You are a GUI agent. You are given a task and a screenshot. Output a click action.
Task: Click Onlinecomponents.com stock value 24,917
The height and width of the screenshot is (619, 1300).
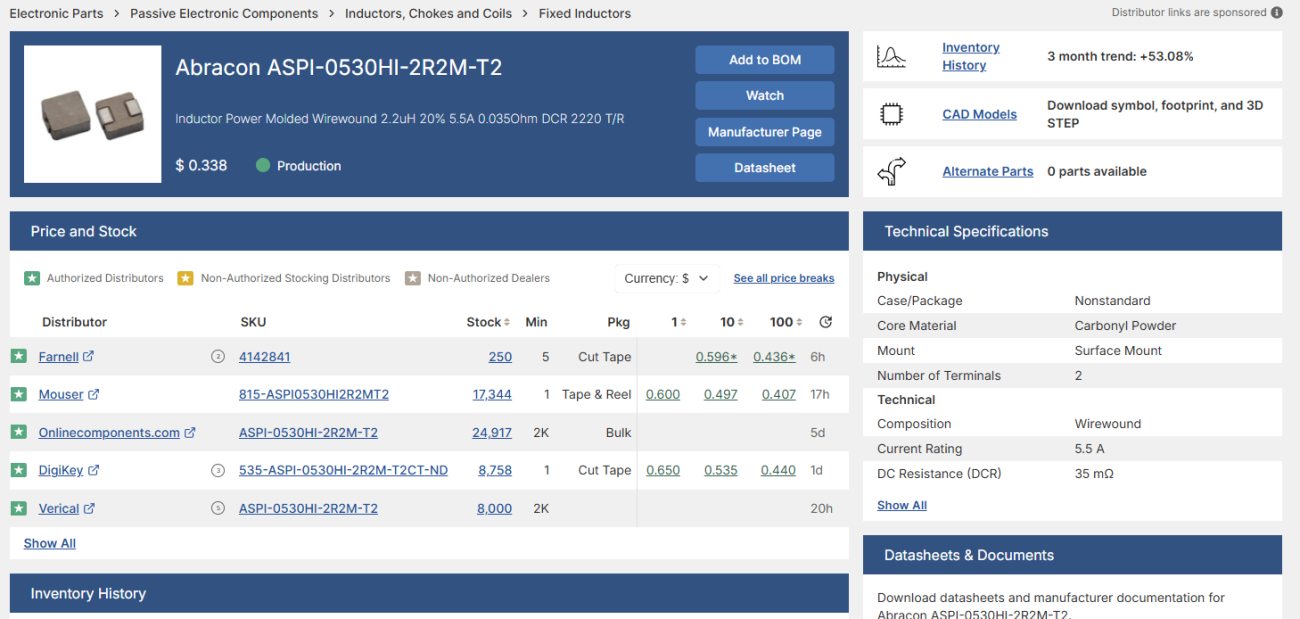[492, 432]
